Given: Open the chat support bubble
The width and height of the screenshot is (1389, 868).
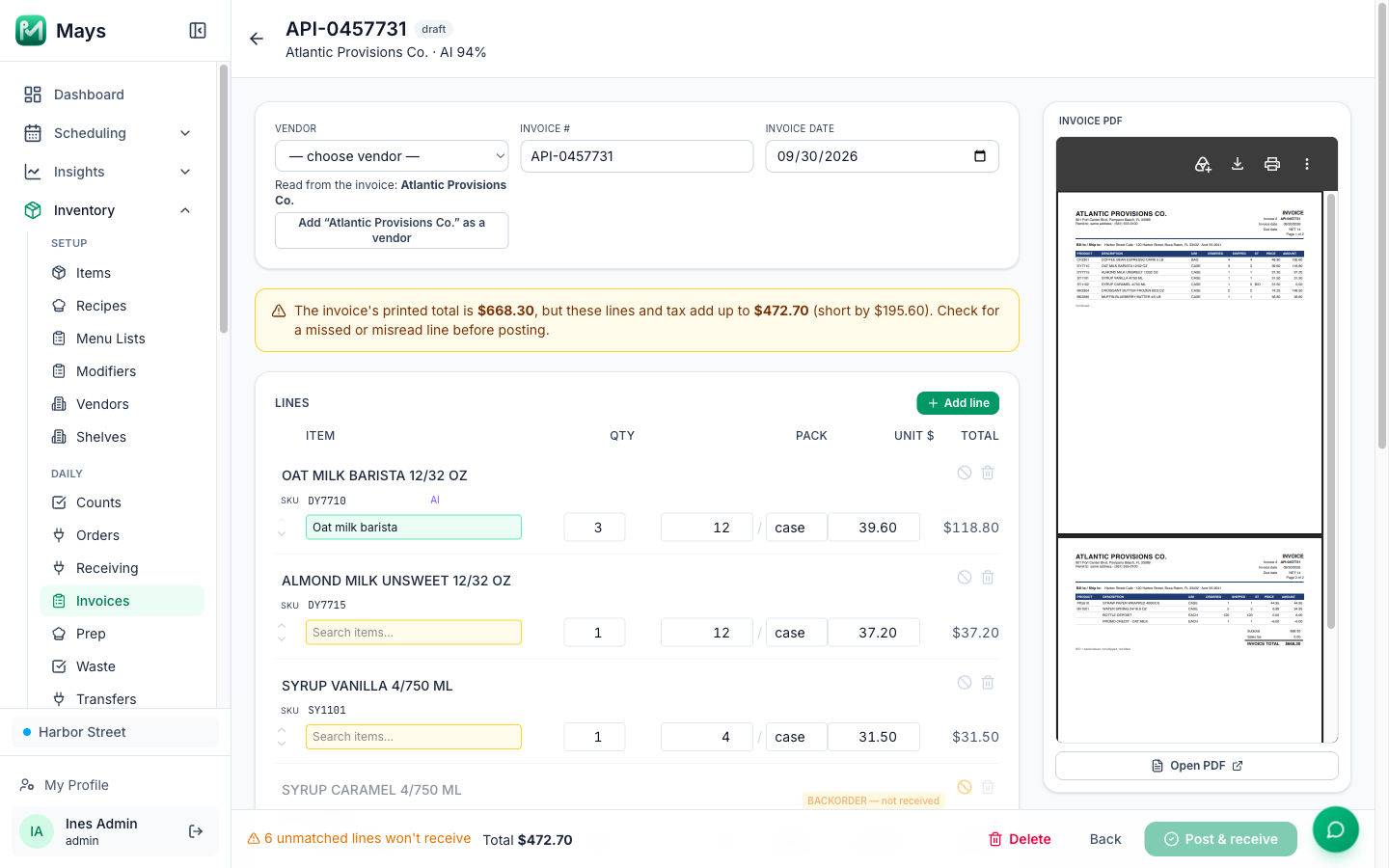Looking at the screenshot, I should coord(1336,829).
